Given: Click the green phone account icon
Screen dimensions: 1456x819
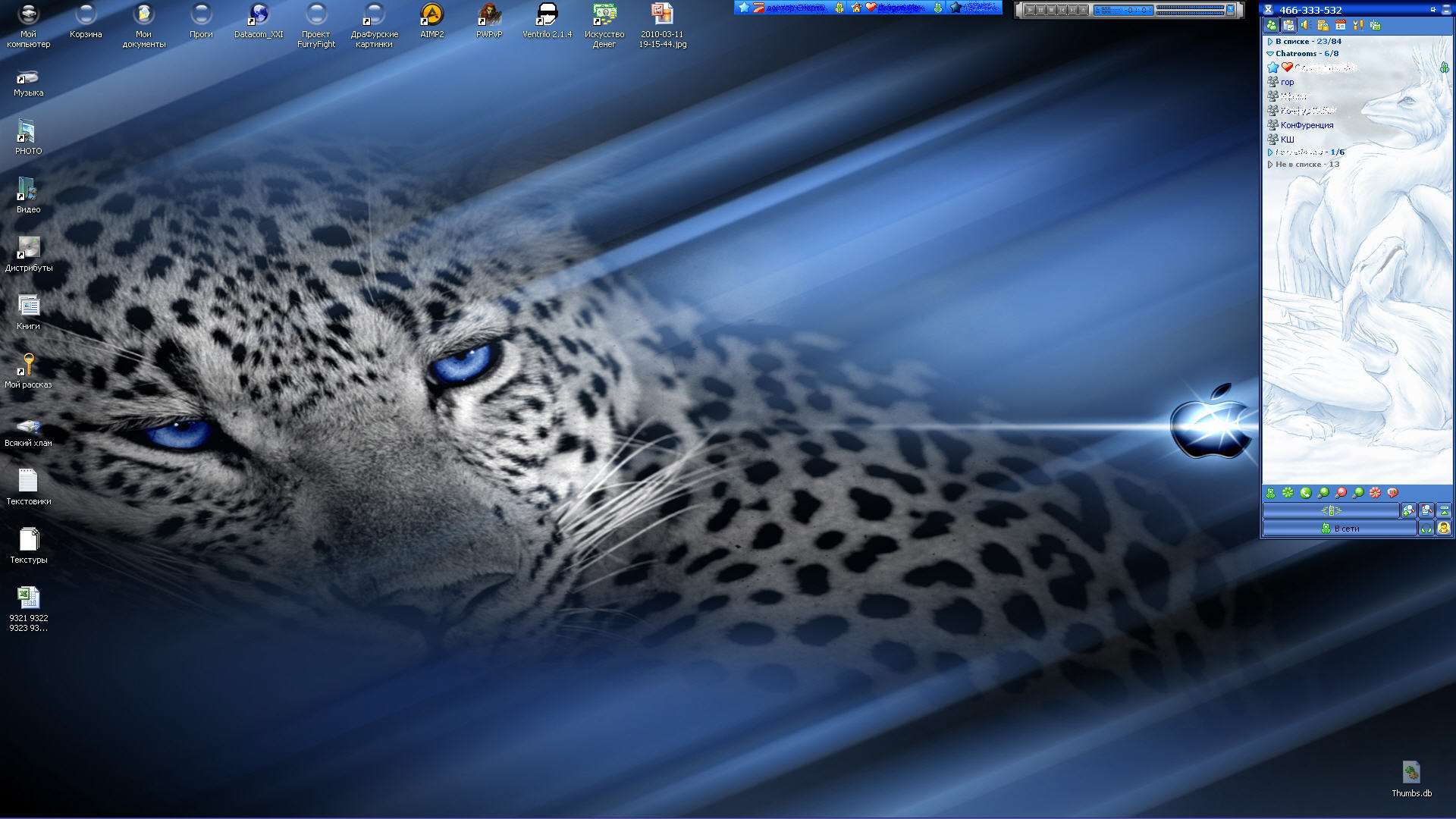Looking at the screenshot, I should pyautogui.click(x=1306, y=493).
